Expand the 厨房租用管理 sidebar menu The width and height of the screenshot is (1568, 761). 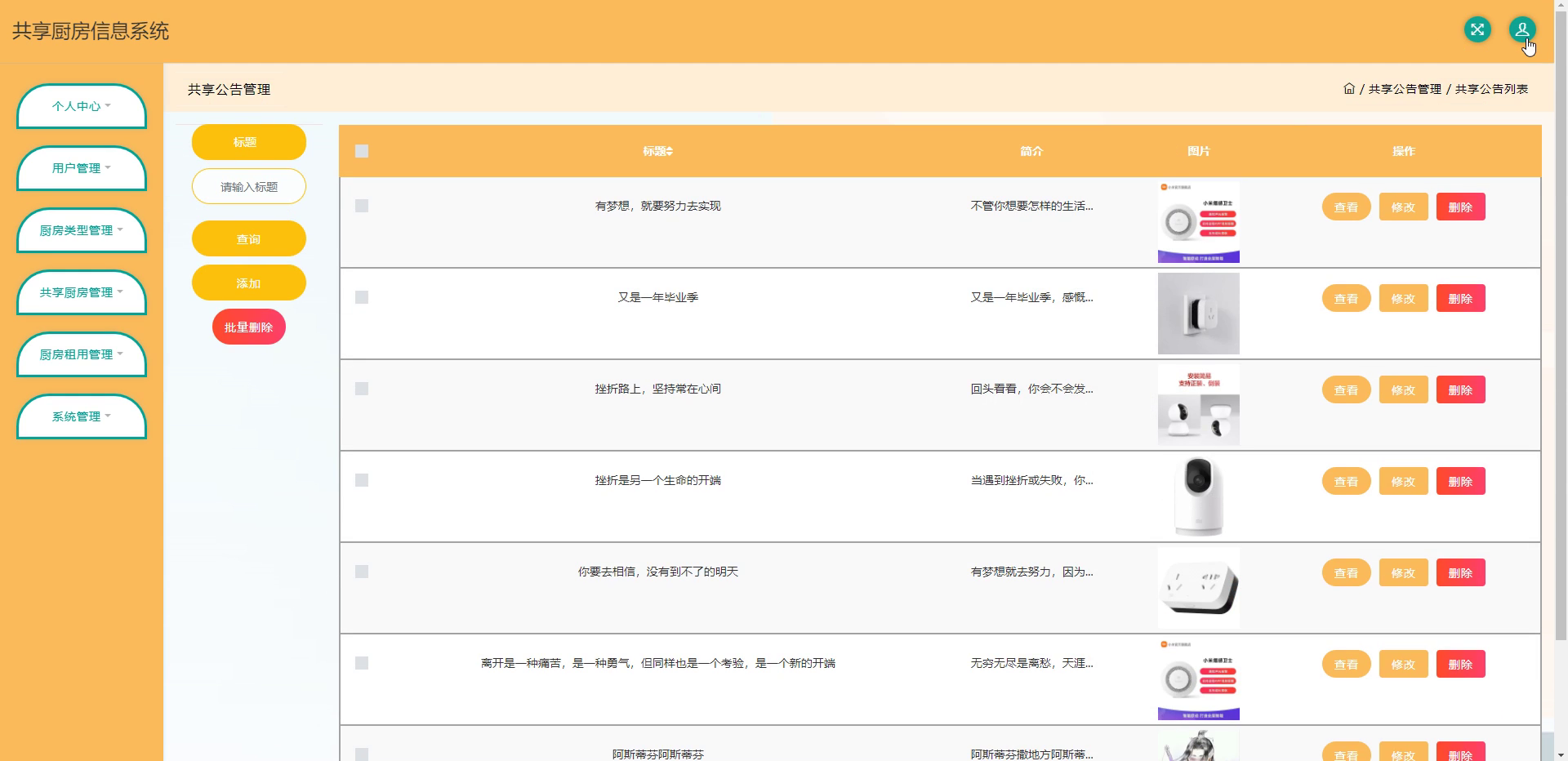(82, 354)
